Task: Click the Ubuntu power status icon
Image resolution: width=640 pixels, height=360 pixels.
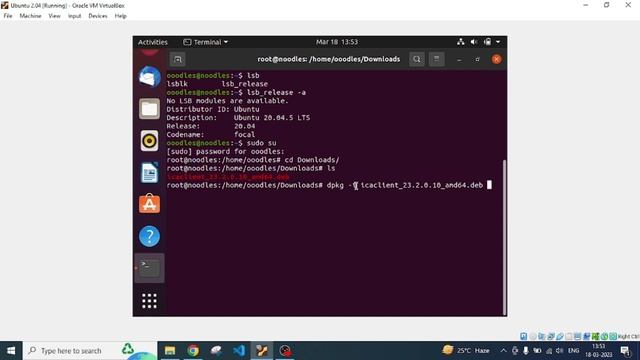Action: tap(487, 42)
